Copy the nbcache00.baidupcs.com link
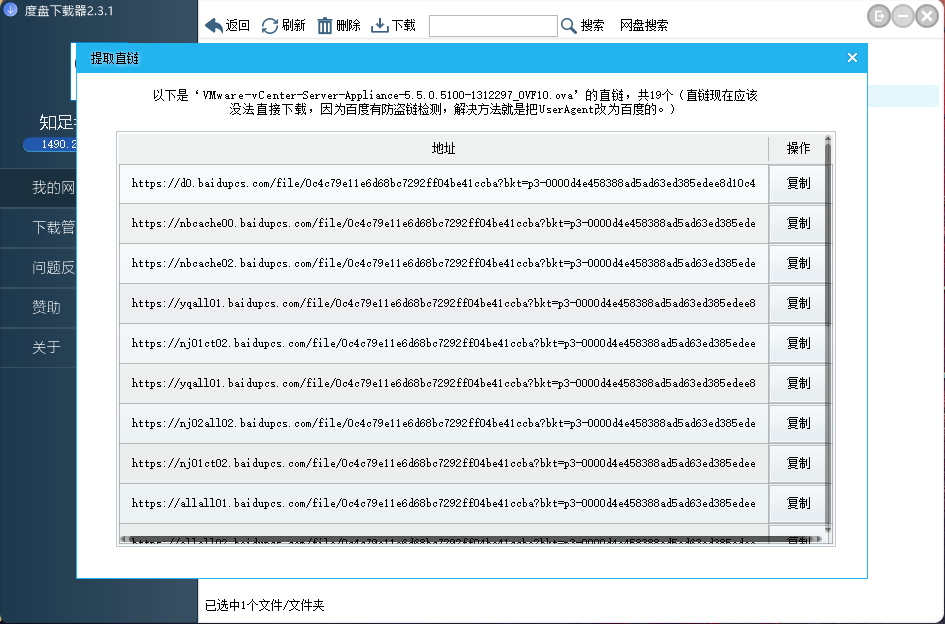The width and height of the screenshot is (945, 624). pos(798,223)
